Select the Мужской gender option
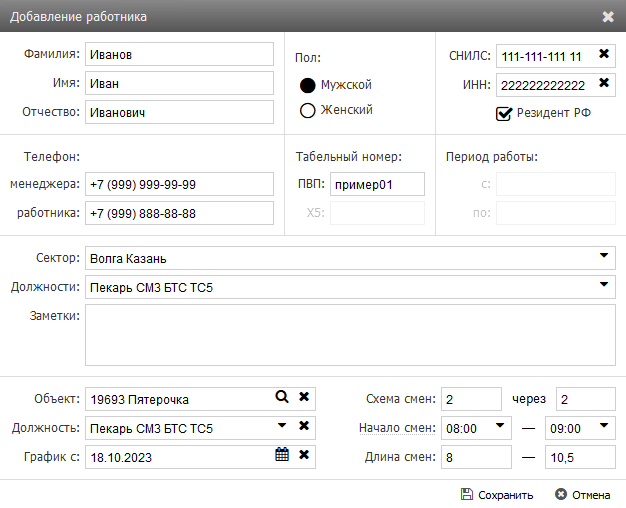 [x=308, y=85]
